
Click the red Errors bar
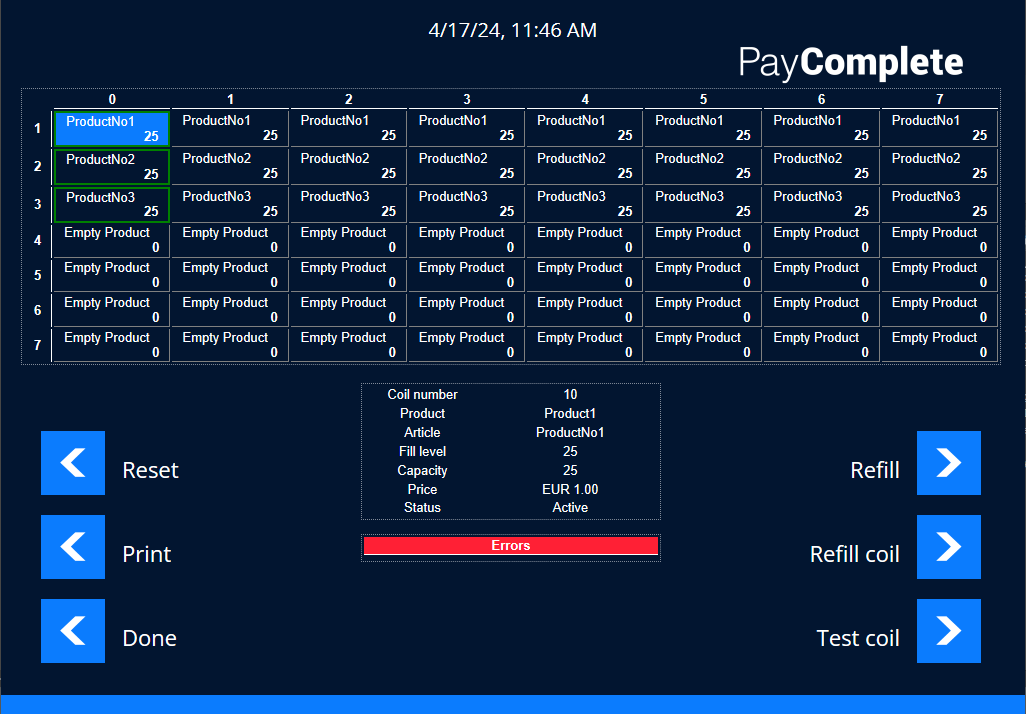click(x=510, y=546)
